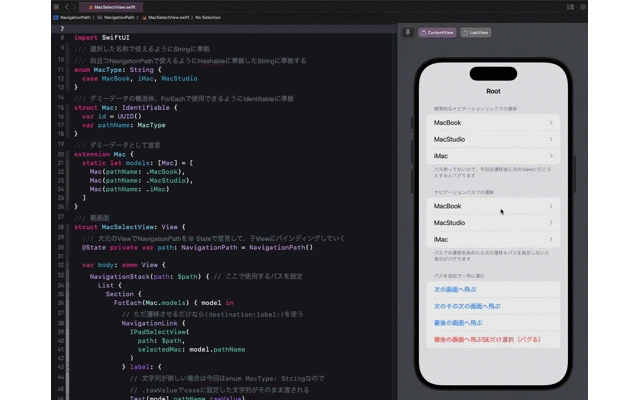Screen dimensions: 640x400
Task: Tap MacStudio row in first section
Action: click(493, 139)
